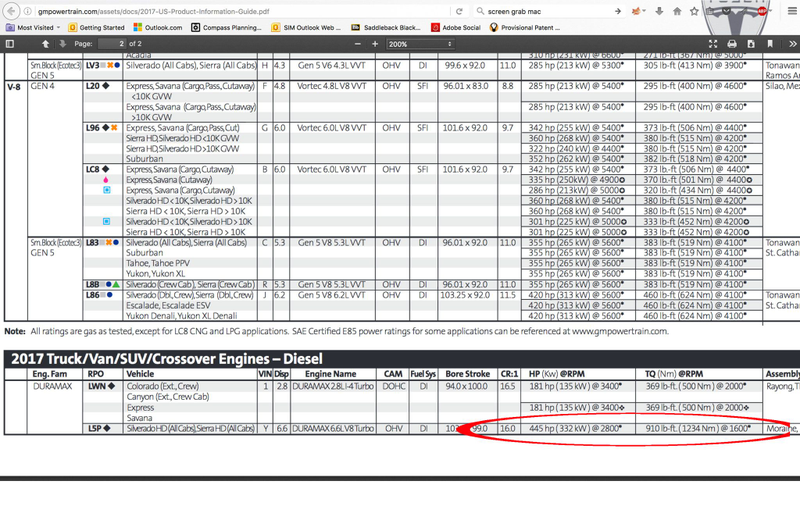
Task: Click 'Gen 5 V6 4.3L VVT' engine name
Action: [332, 65]
